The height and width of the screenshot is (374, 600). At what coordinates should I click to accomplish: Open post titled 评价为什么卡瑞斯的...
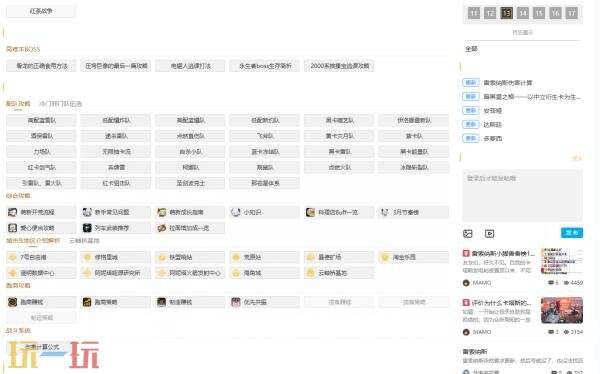(501, 303)
